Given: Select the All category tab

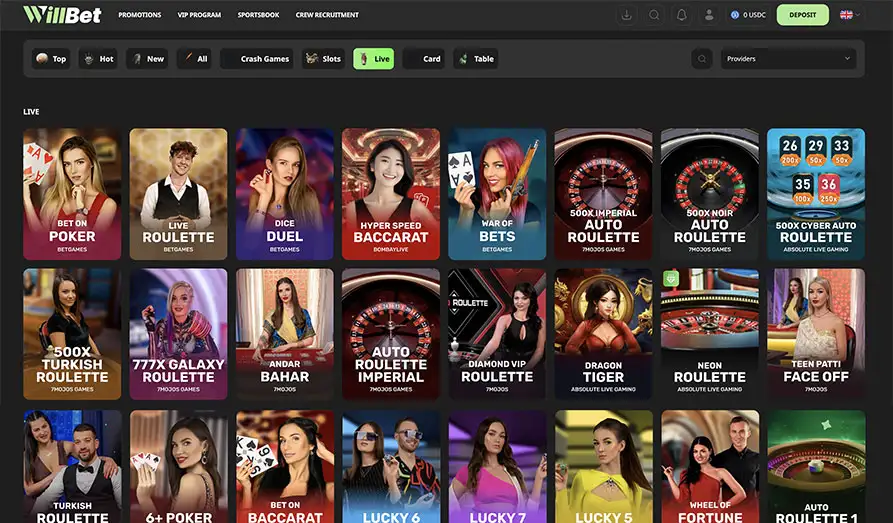Looking at the screenshot, I should (x=194, y=59).
